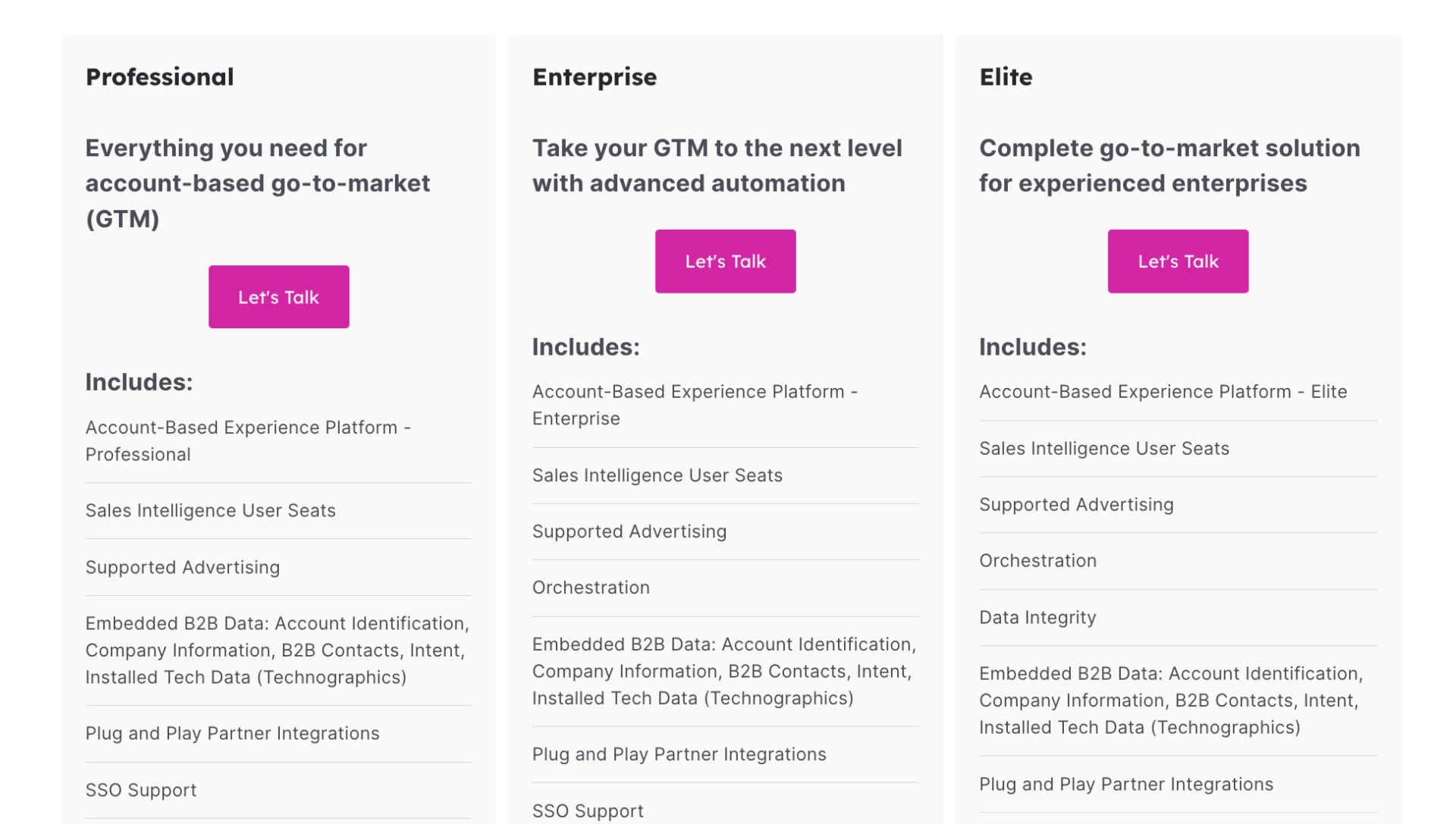
Task: Click SSO Support in Professional list
Action: [x=140, y=791]
